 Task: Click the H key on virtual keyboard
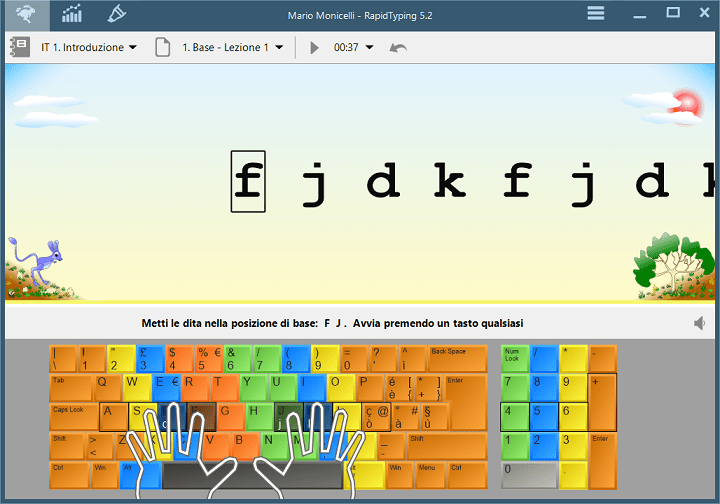(259, 417)
